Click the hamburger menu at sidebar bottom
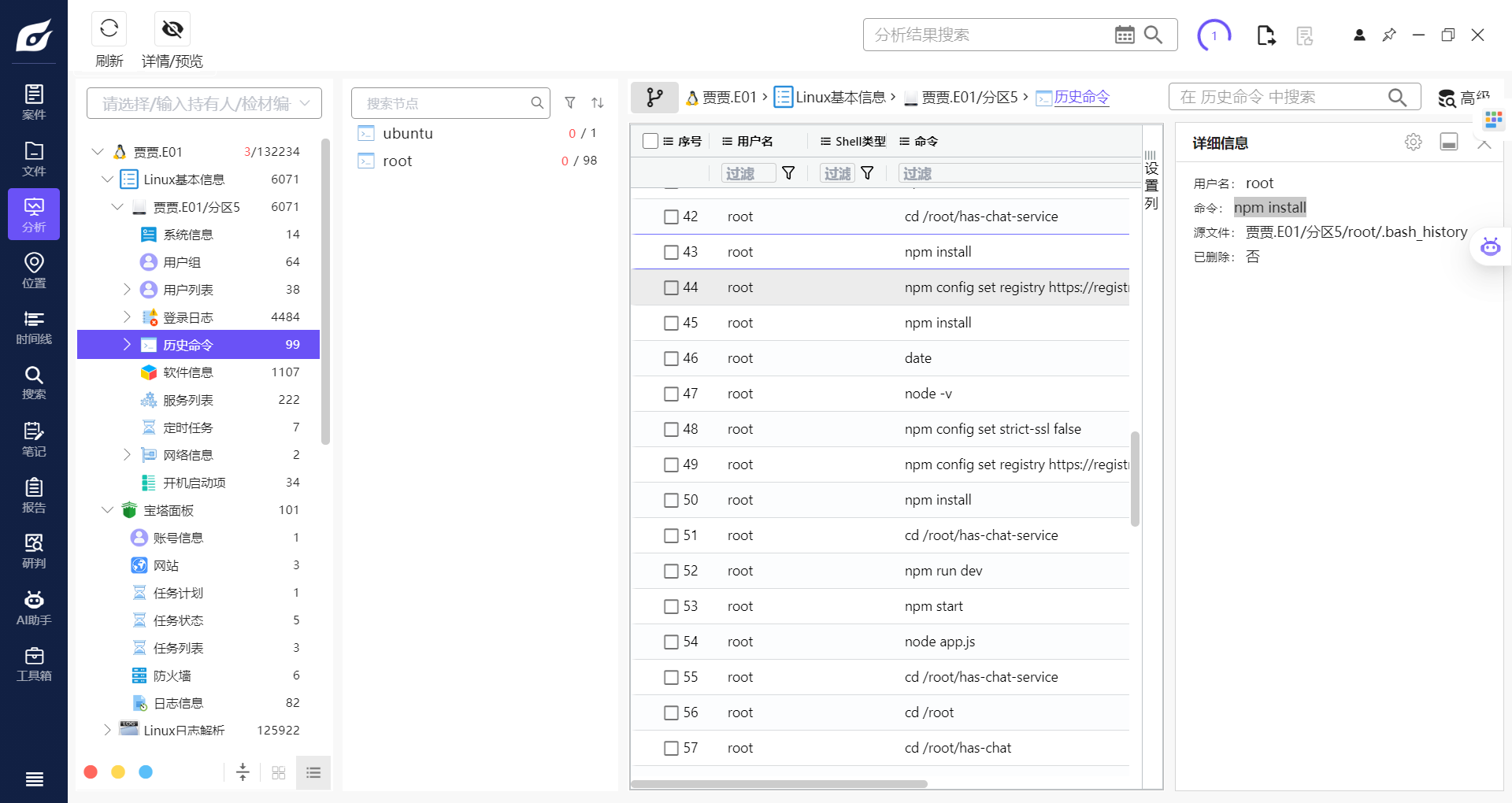This screenshot has width=1512, height=803. coord(34,779)
